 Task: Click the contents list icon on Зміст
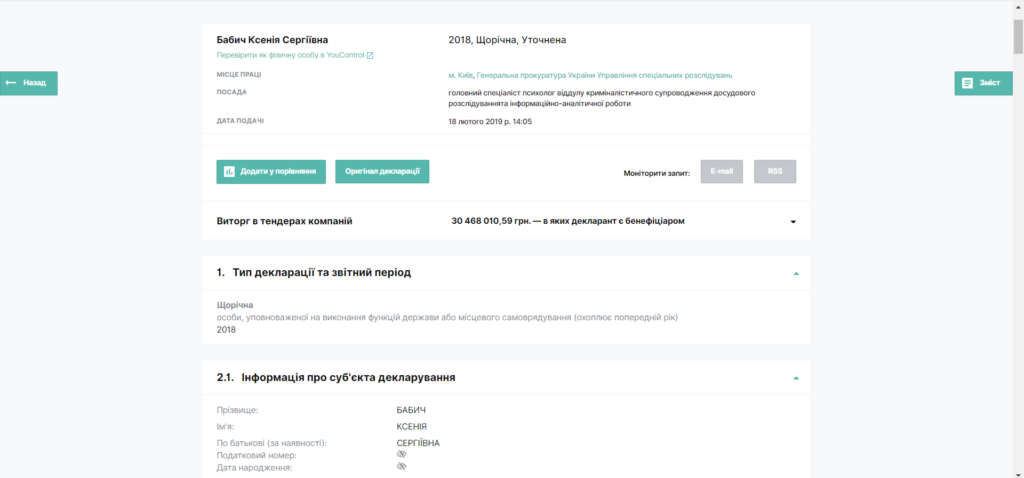coord(967,83)
